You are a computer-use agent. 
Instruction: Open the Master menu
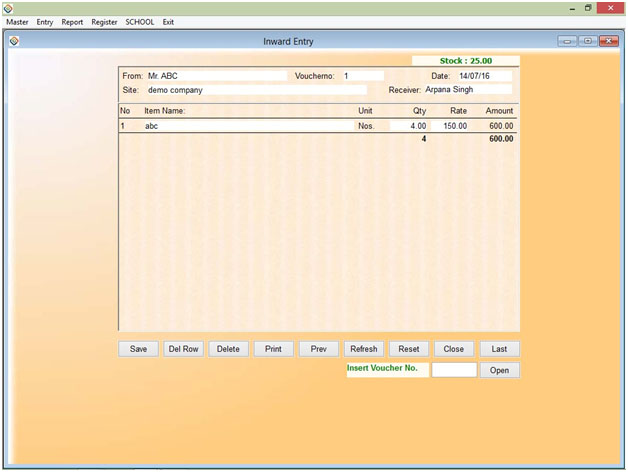(x=17, y=22)
